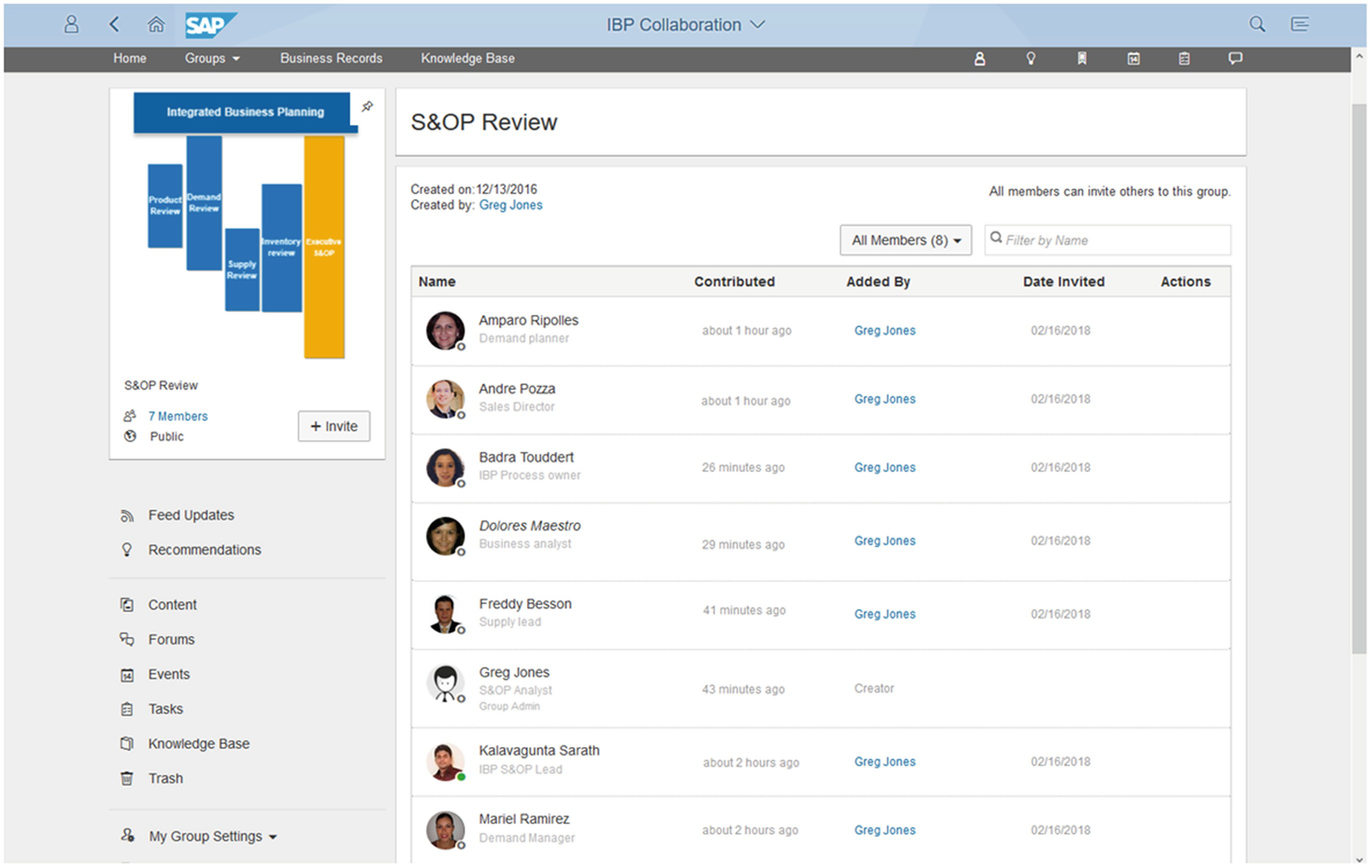Click the back arrow in the top bar

(114, 23)
